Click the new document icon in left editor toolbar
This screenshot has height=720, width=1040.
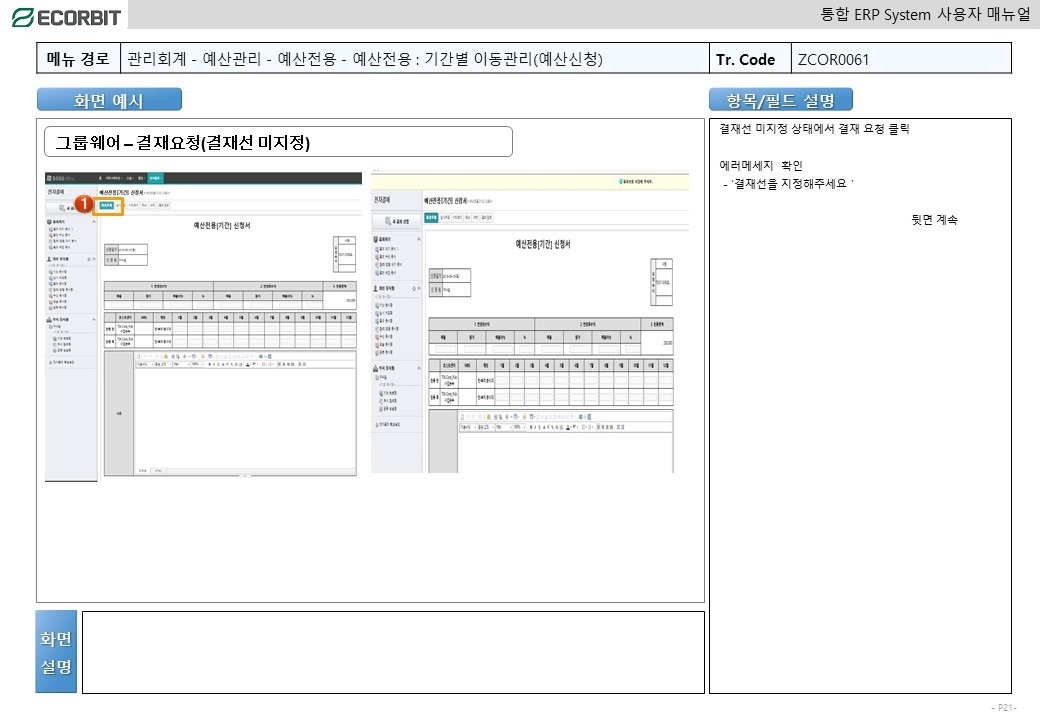(140, 356)
